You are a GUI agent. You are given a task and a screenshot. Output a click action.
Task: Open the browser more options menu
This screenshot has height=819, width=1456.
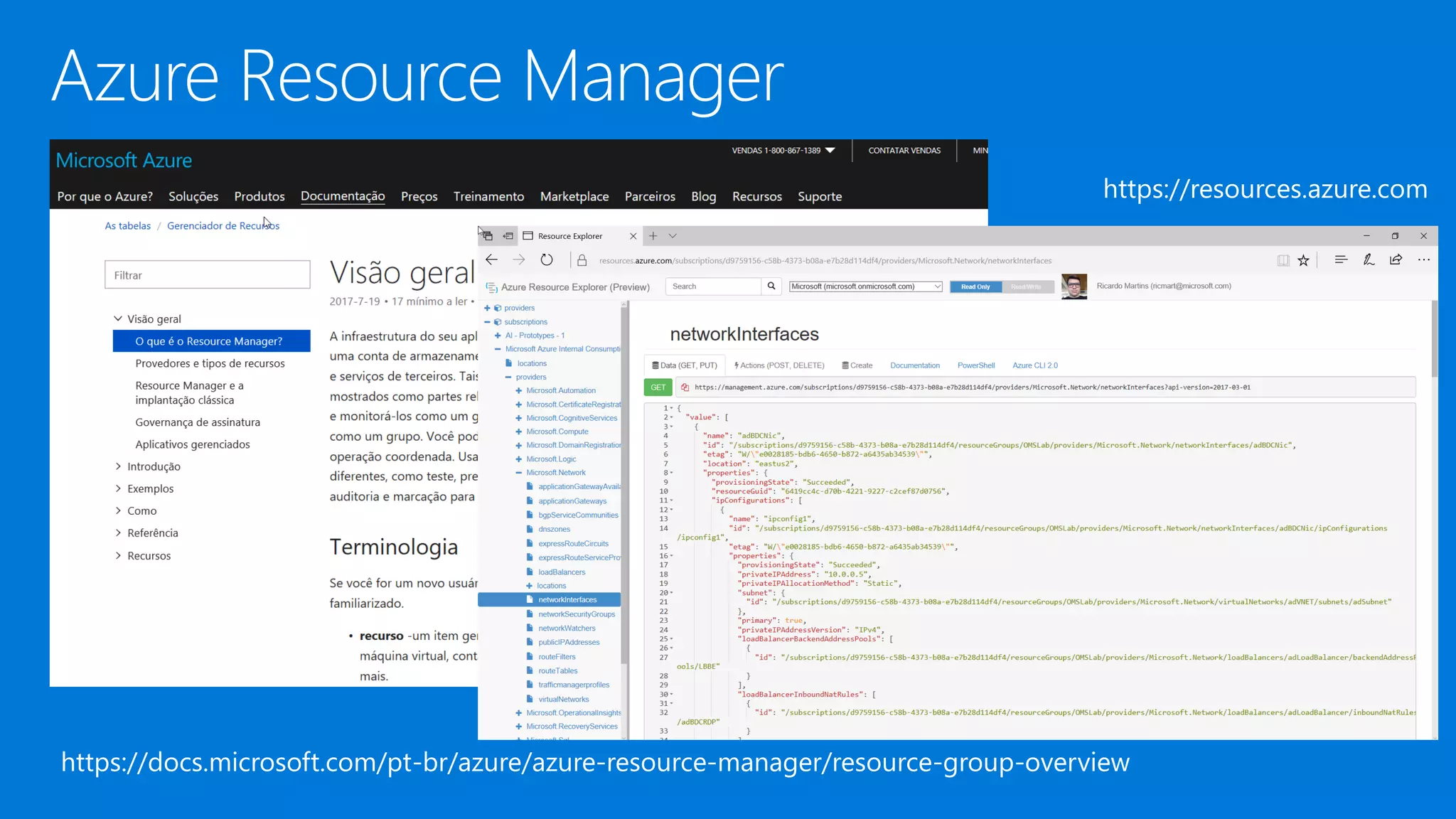pos(1424,259)
